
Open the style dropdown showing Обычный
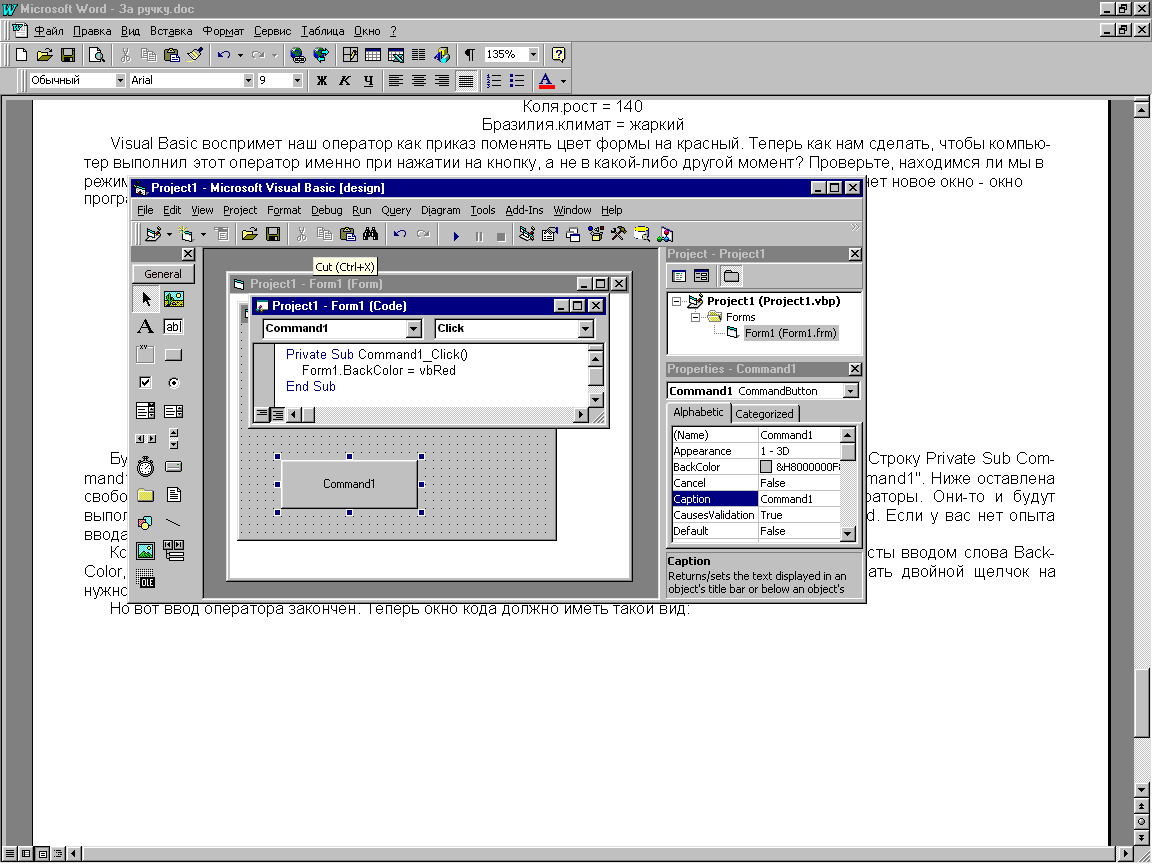tap(120, 81)
